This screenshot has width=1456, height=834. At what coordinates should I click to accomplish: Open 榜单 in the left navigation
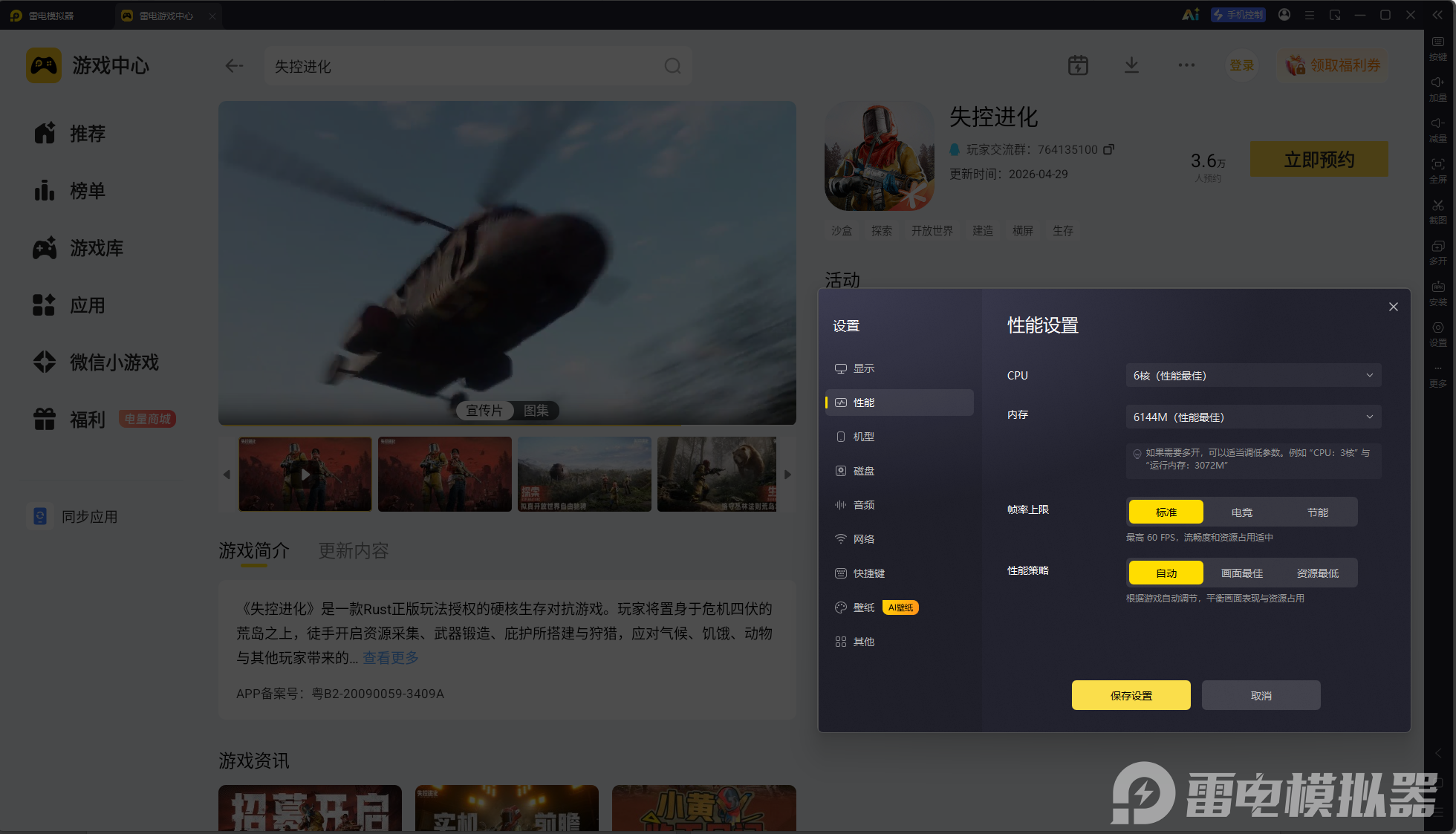(70, 191)
